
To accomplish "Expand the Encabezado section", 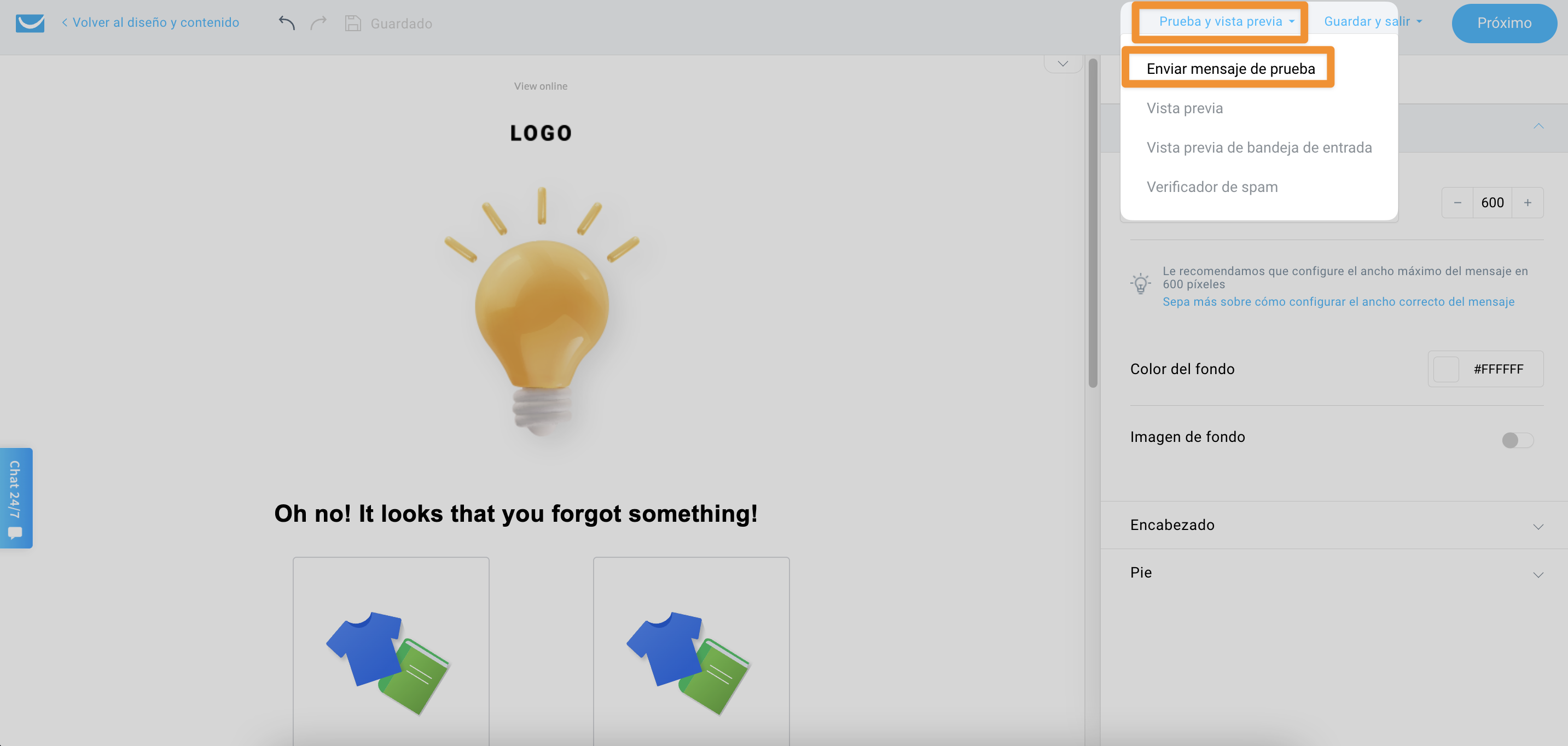I will 1334,525.
